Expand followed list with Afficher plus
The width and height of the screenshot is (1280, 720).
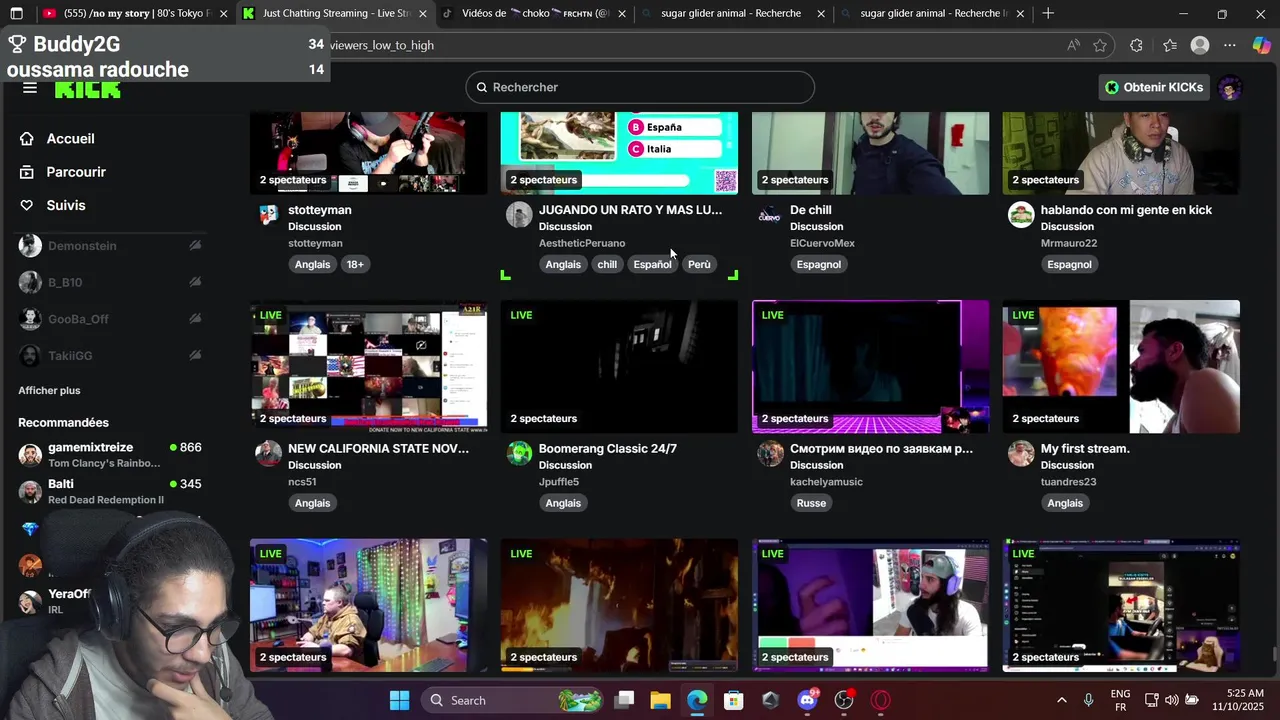click(x=49, y=391)
